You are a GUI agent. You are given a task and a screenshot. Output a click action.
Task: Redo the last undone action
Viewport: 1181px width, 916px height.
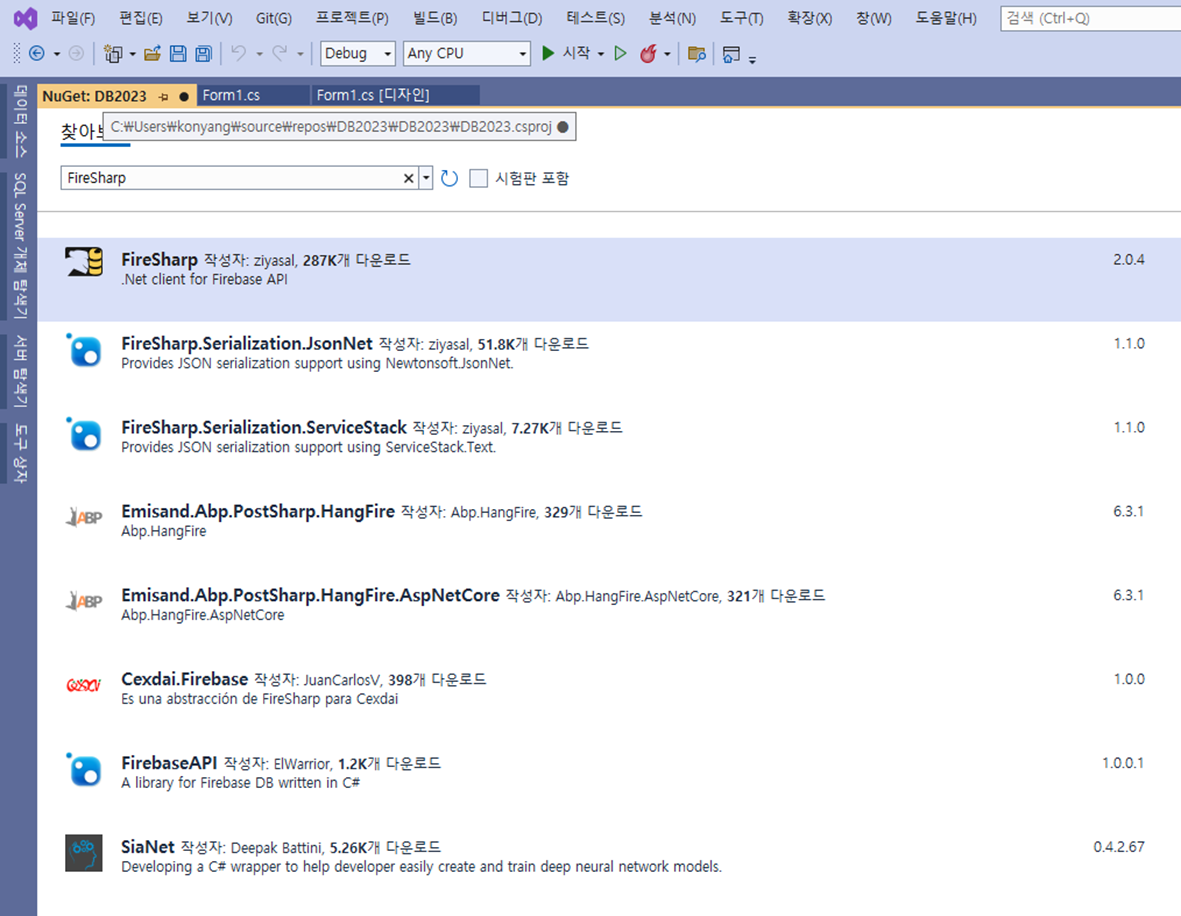click(x=279, y=53)
